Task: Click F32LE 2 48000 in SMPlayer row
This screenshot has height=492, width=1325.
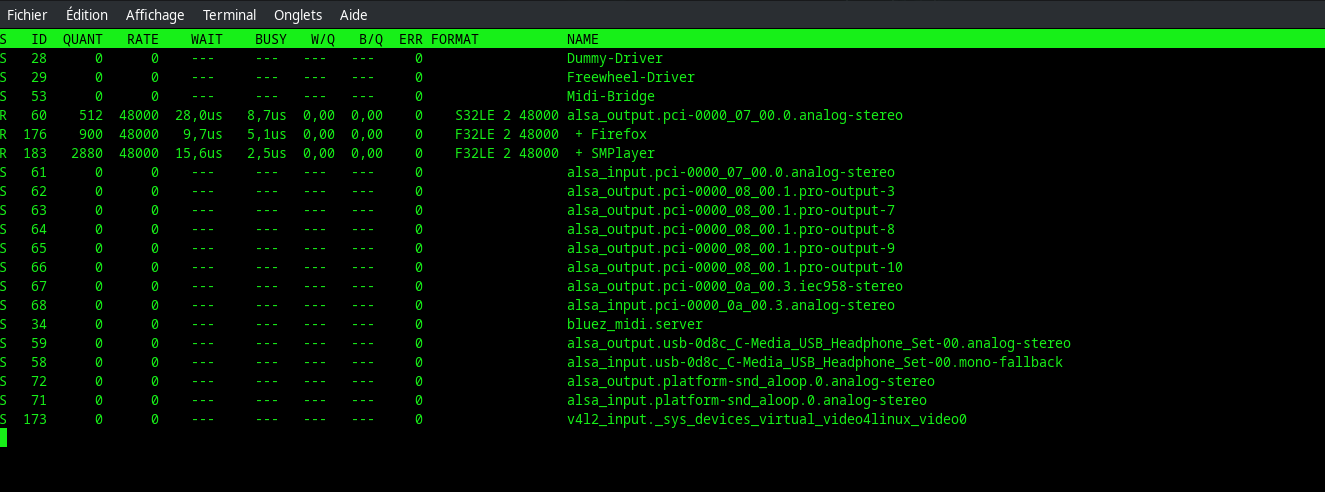Action: click(507, 154)
